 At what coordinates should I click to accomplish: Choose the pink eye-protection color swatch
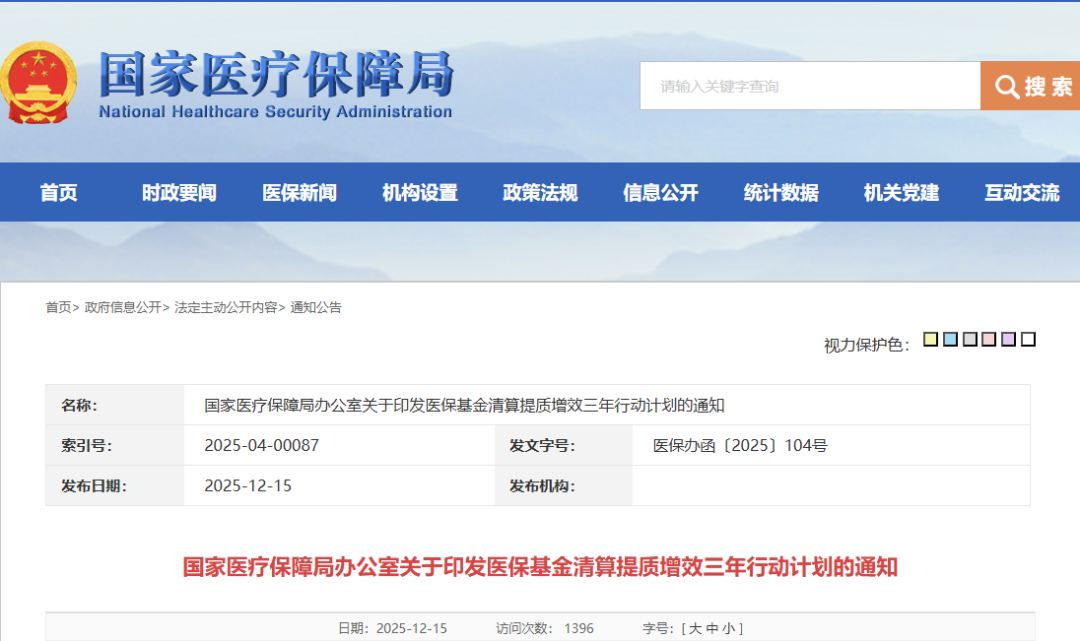pyautogui.click(x=989, y=339)
